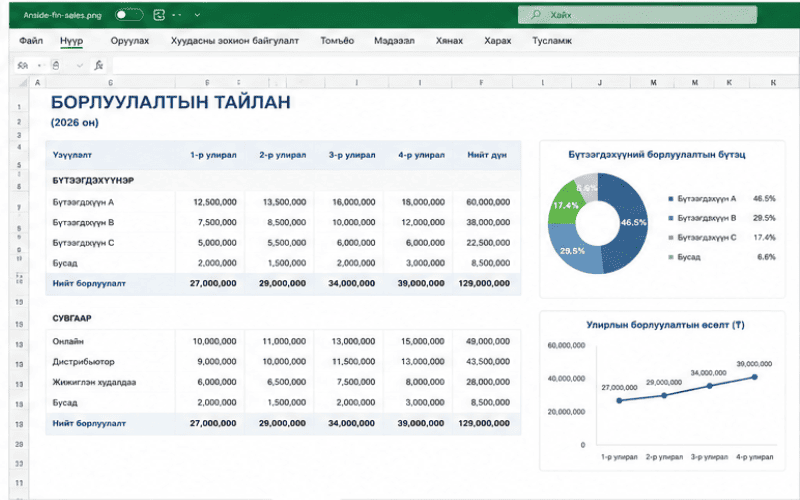The height and width of the screenshot is (500, 800).
Task: Click the select-all triangle at the grid corner
Action: [22, 82]
